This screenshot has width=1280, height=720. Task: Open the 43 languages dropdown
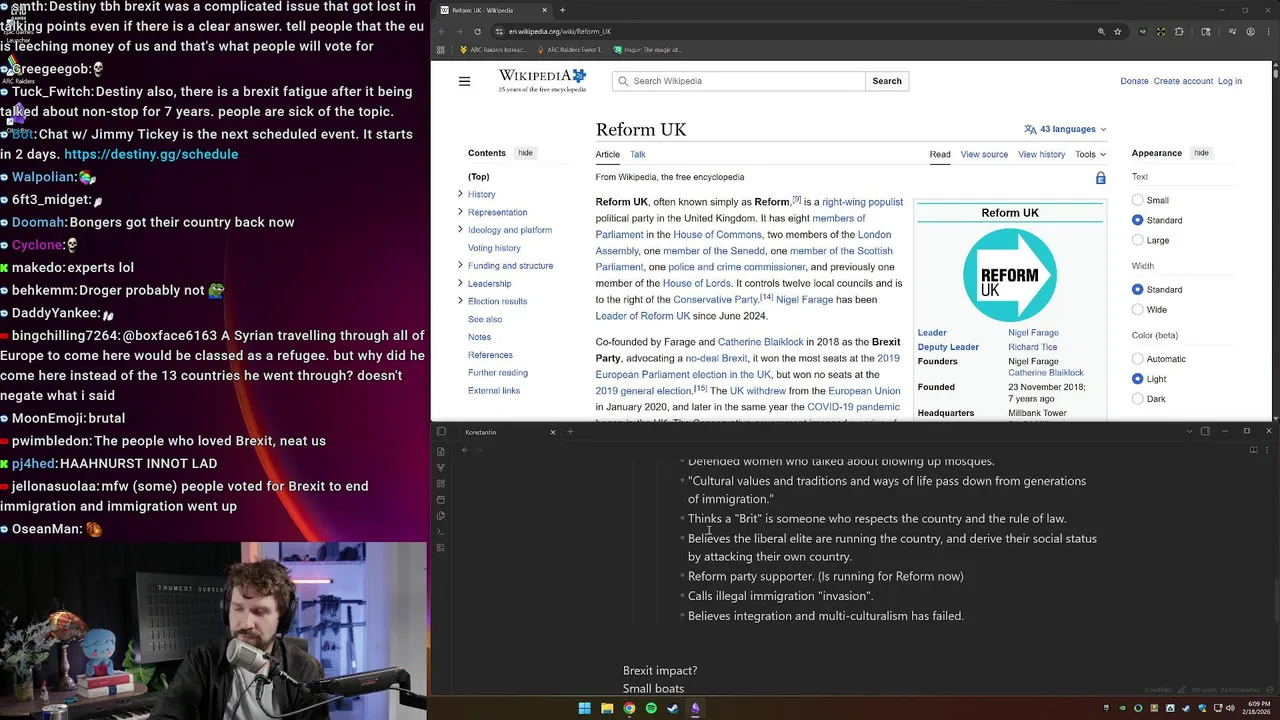pyautogui.click(x=1066, y=129)
